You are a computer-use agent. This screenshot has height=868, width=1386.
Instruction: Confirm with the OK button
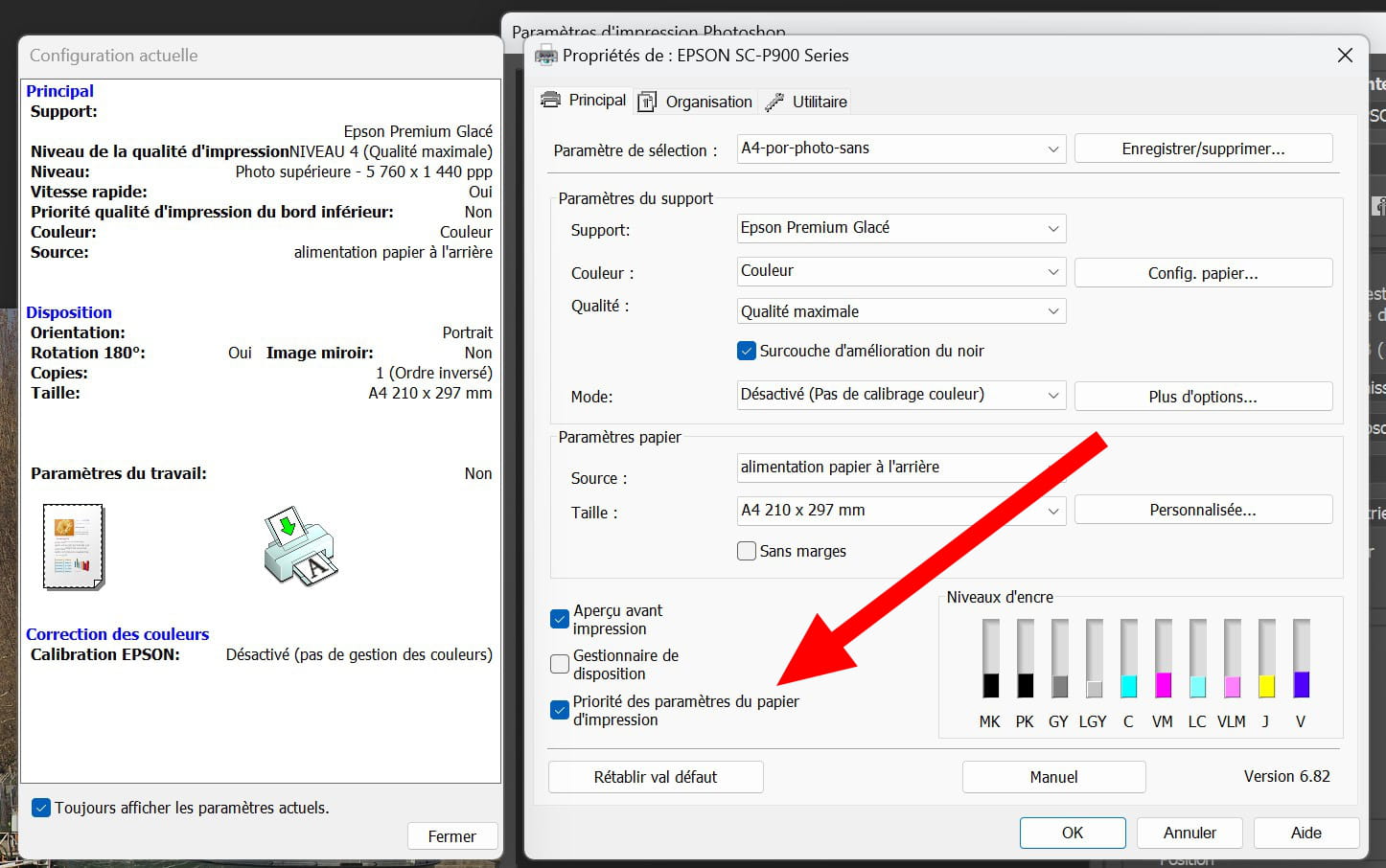1073,833
